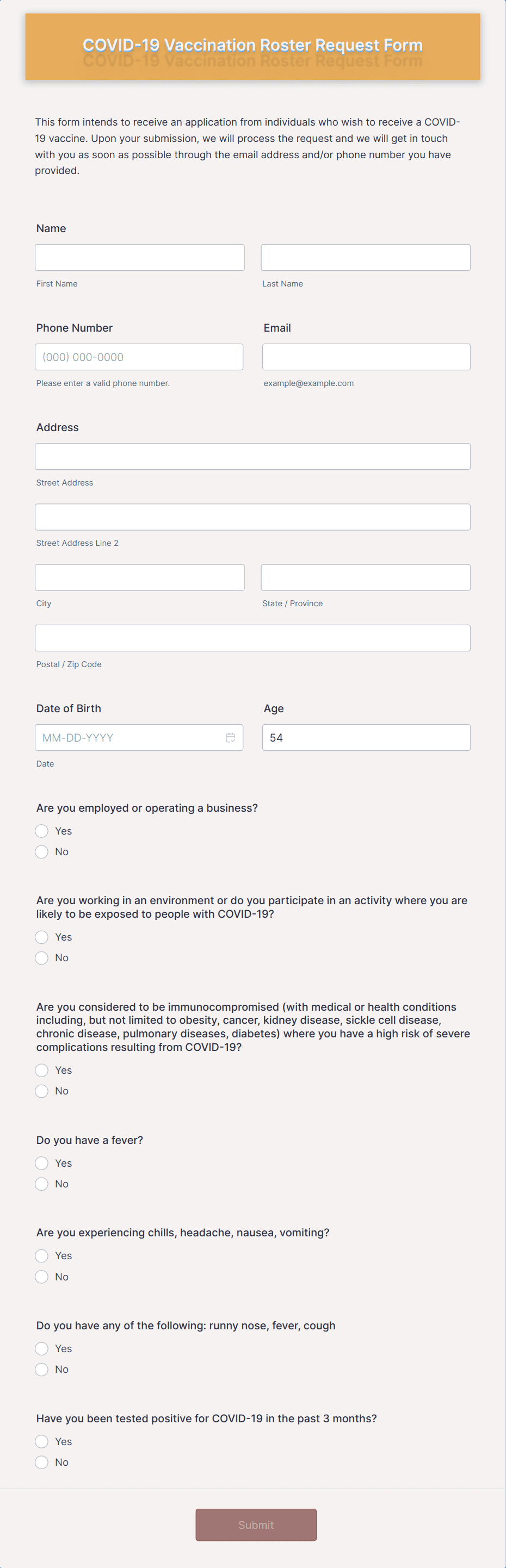The width and height of the screenshot is (506, 1568).
Task: Click the Email input field
Action: tap(365, 357)
